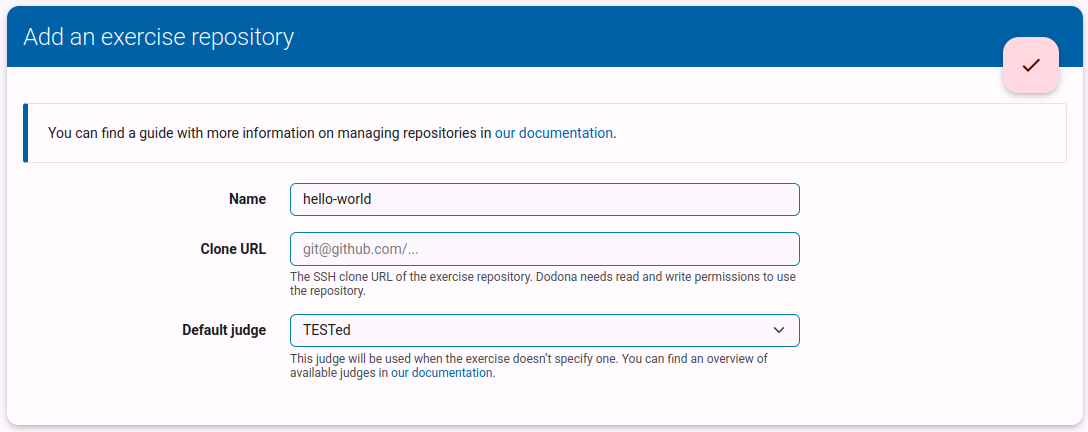Click the "Add an exercise repository" heading

pyautogui.click(x=159, y=37)
